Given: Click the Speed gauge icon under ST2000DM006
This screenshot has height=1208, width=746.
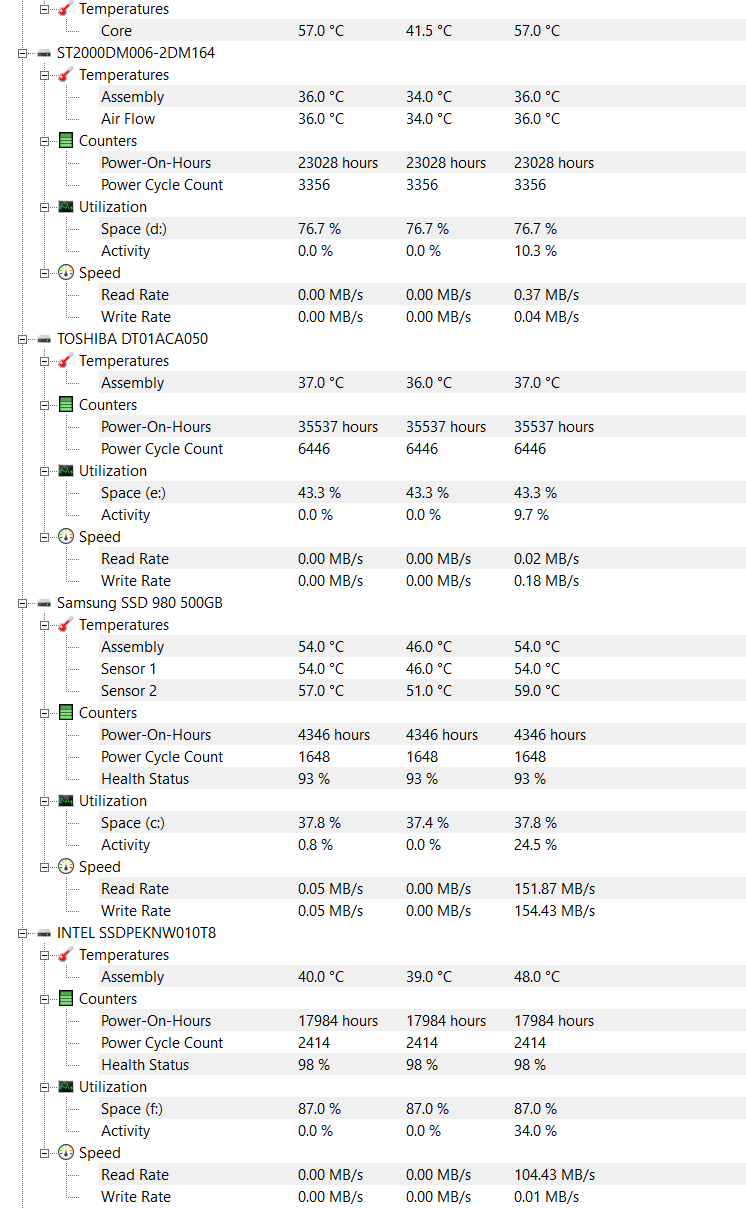Looking at the screenshot, I should (x=66, y=273).
